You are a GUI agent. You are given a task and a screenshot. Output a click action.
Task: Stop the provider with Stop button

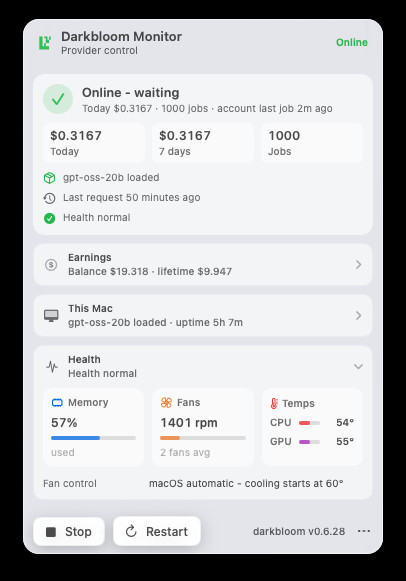coord(69,532)
